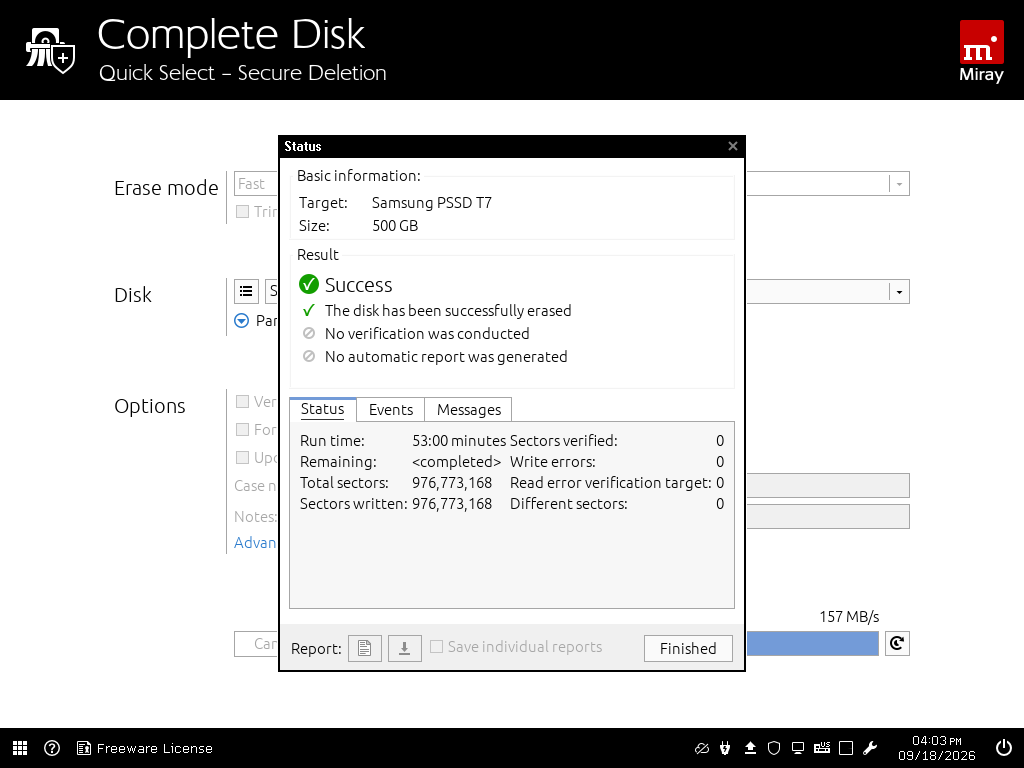Image resolution: width=1024 pixels, height=768 pixels.
Task: Toggle the Trim checkbox under Erase mode
Action: pos(242,212)
